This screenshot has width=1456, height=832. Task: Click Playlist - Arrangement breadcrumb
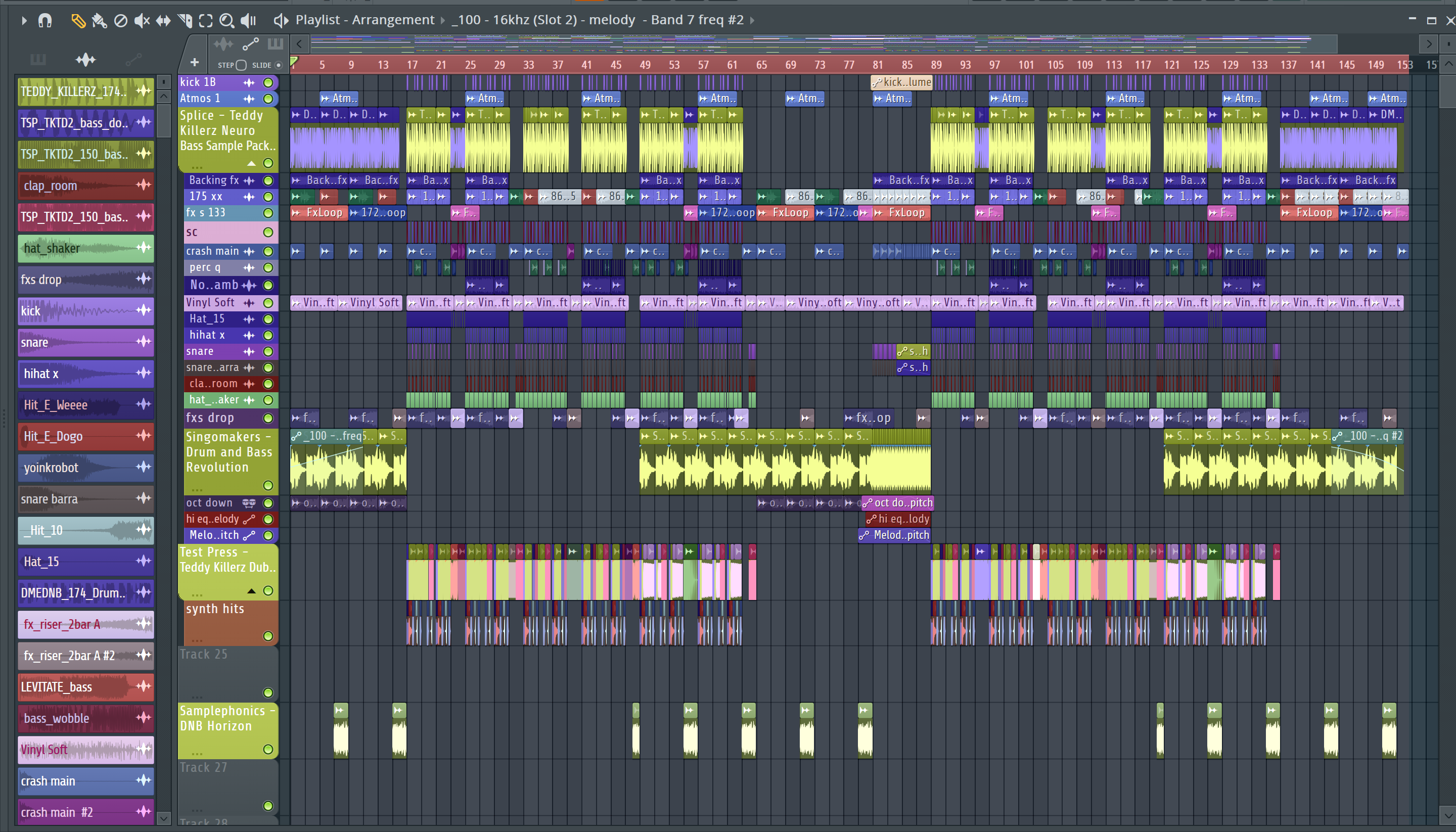(x=365, y=20)
